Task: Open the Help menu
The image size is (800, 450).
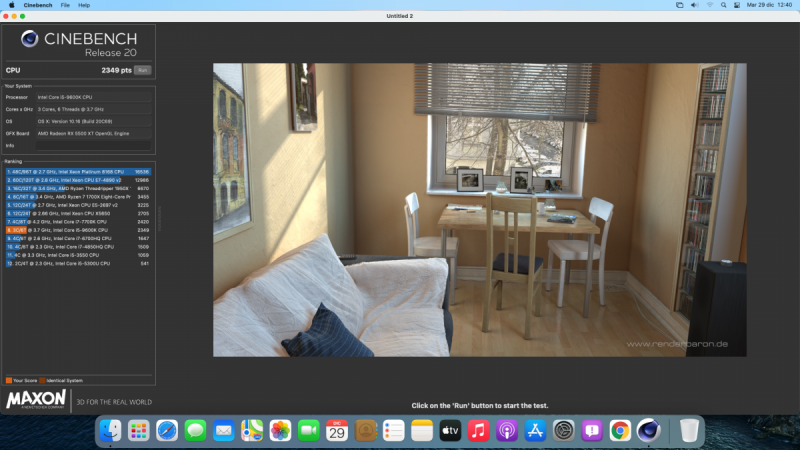Action: [x=84, y=5]
